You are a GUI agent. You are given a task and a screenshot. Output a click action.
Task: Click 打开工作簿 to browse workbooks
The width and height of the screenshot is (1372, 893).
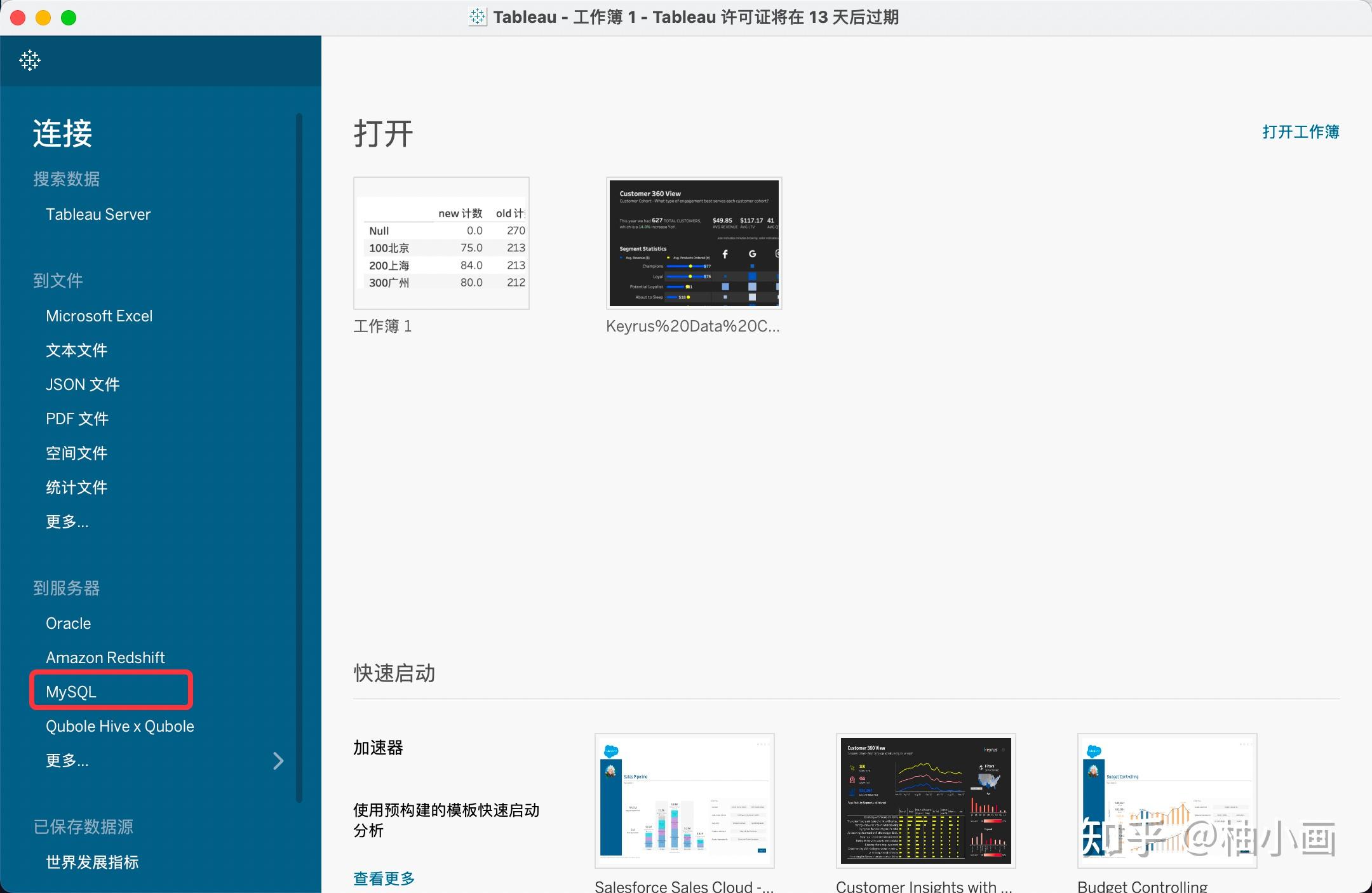point(1301,132)
